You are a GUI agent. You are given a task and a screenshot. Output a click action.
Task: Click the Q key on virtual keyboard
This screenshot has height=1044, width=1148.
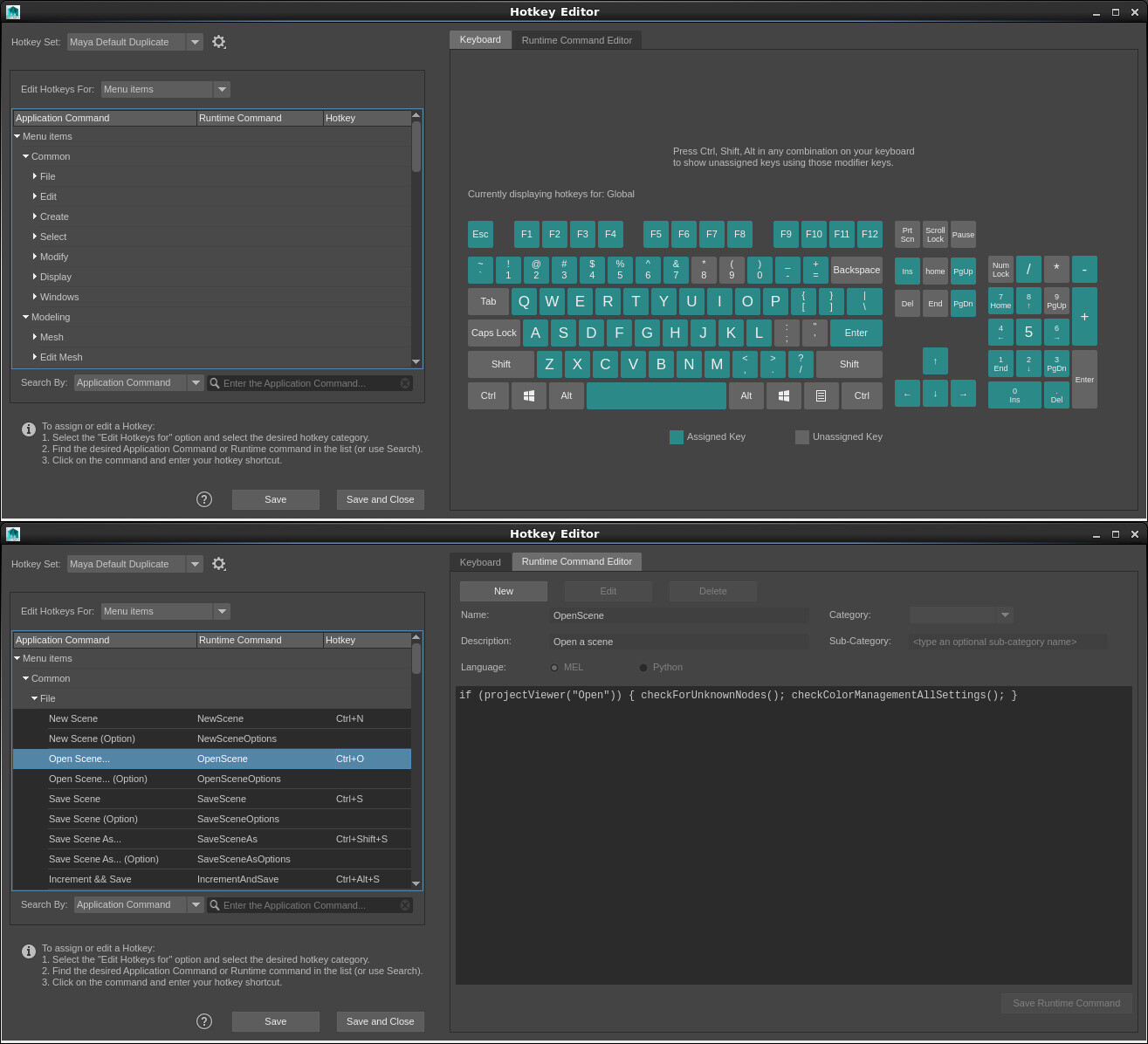(524, 301)
